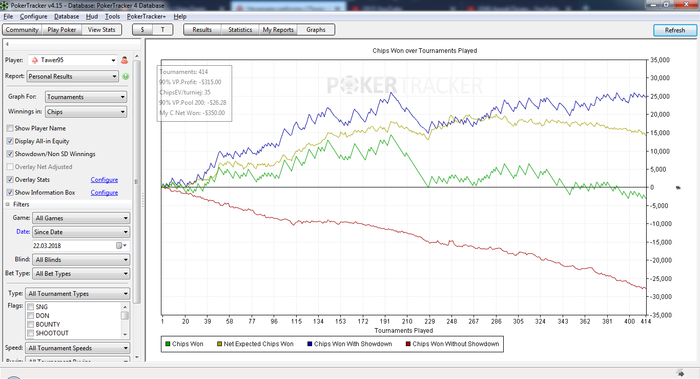
Task: Switch to the View Stats tab
Action: 101,30
